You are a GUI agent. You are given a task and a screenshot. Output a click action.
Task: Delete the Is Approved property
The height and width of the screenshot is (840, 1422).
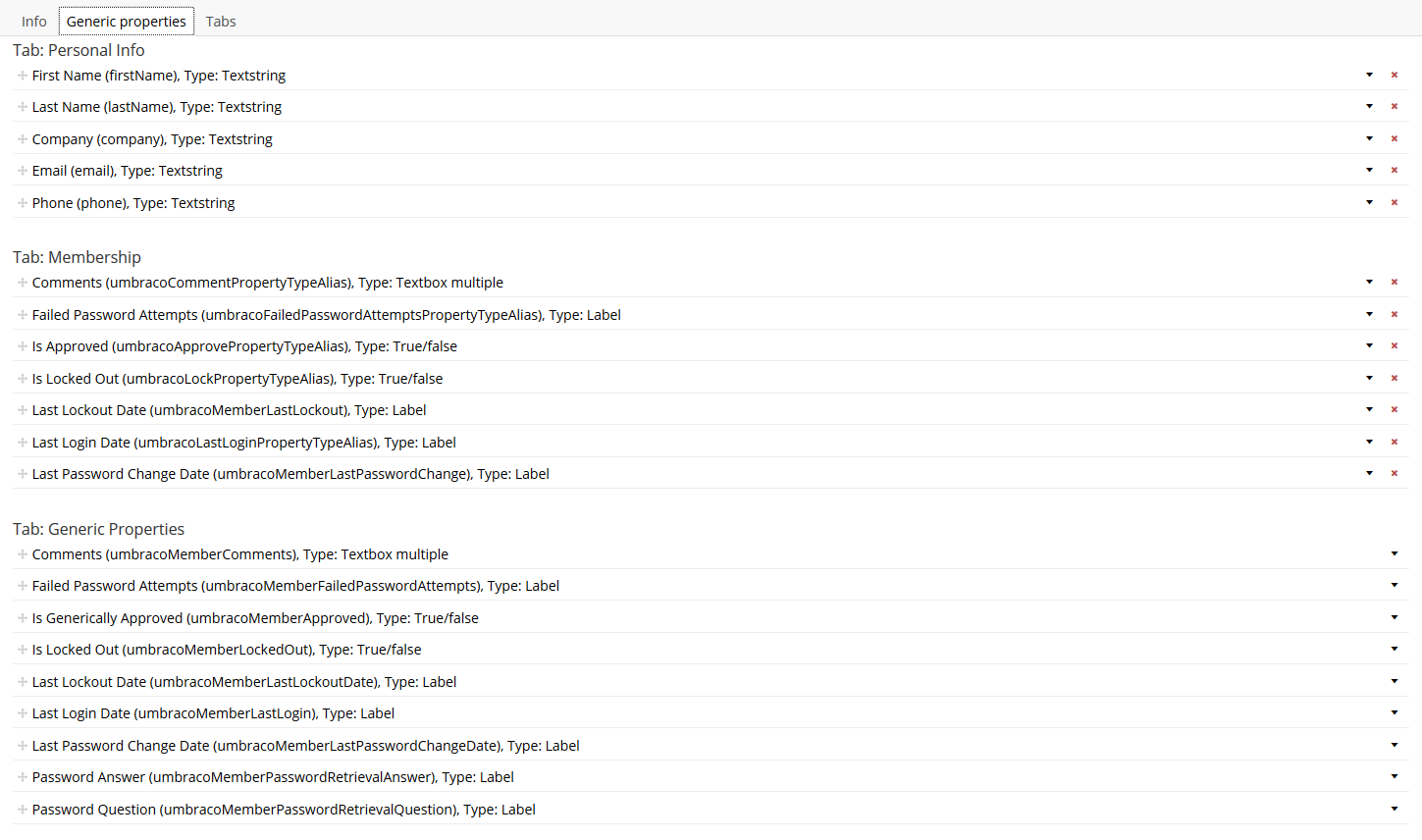click(x=1394, y=345)
